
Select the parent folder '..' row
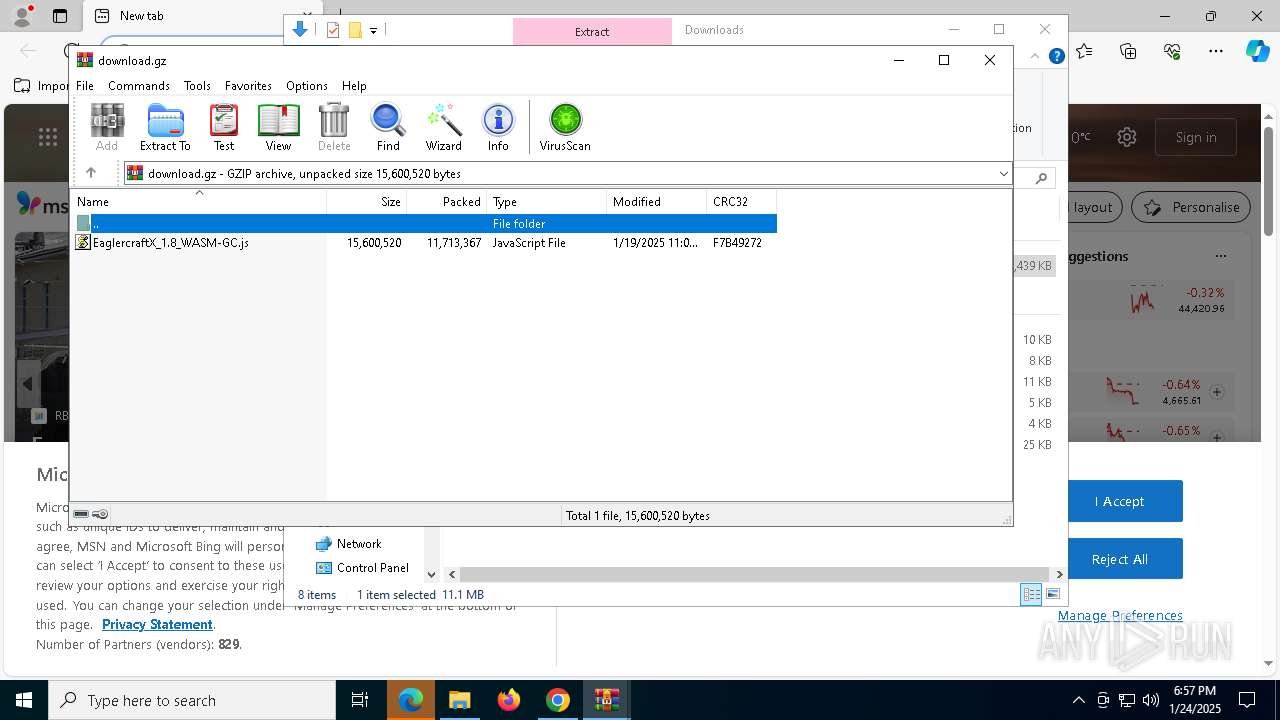pyautogui.click(x=425, y=224)
